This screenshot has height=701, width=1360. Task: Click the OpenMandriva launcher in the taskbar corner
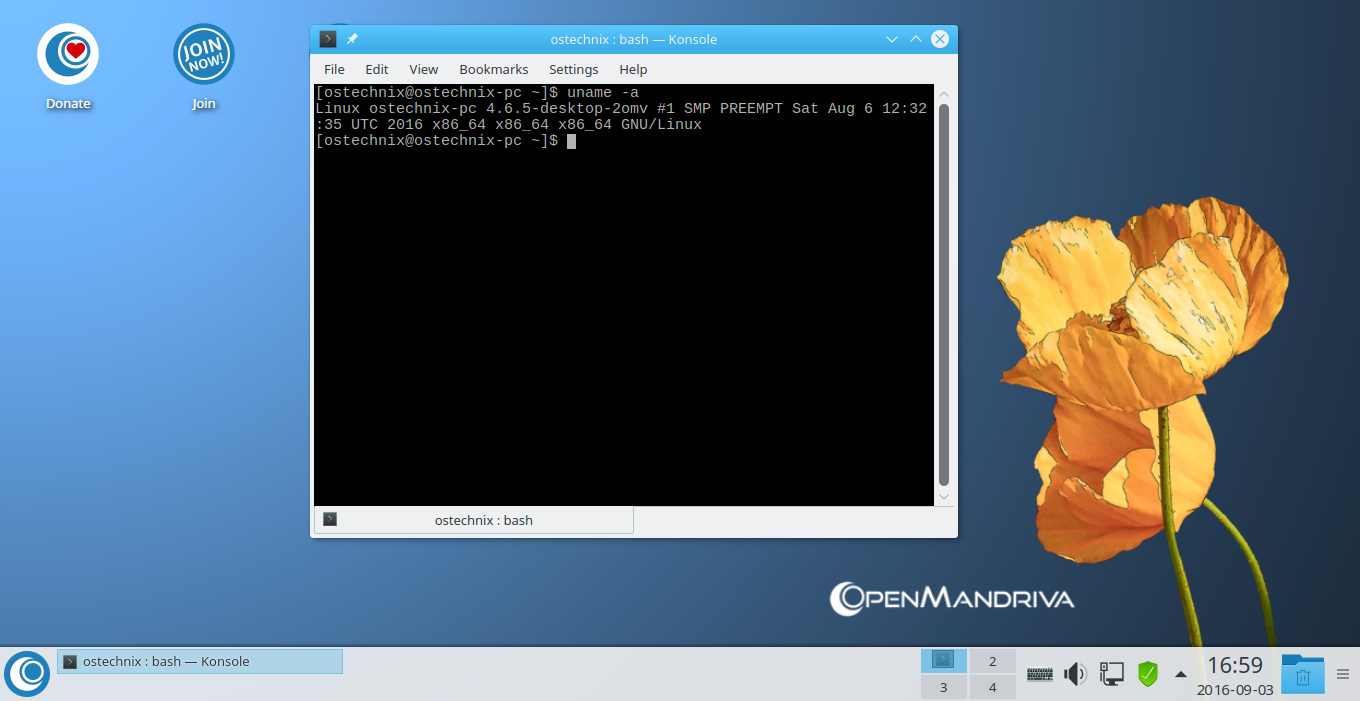(x=26, y=673)
